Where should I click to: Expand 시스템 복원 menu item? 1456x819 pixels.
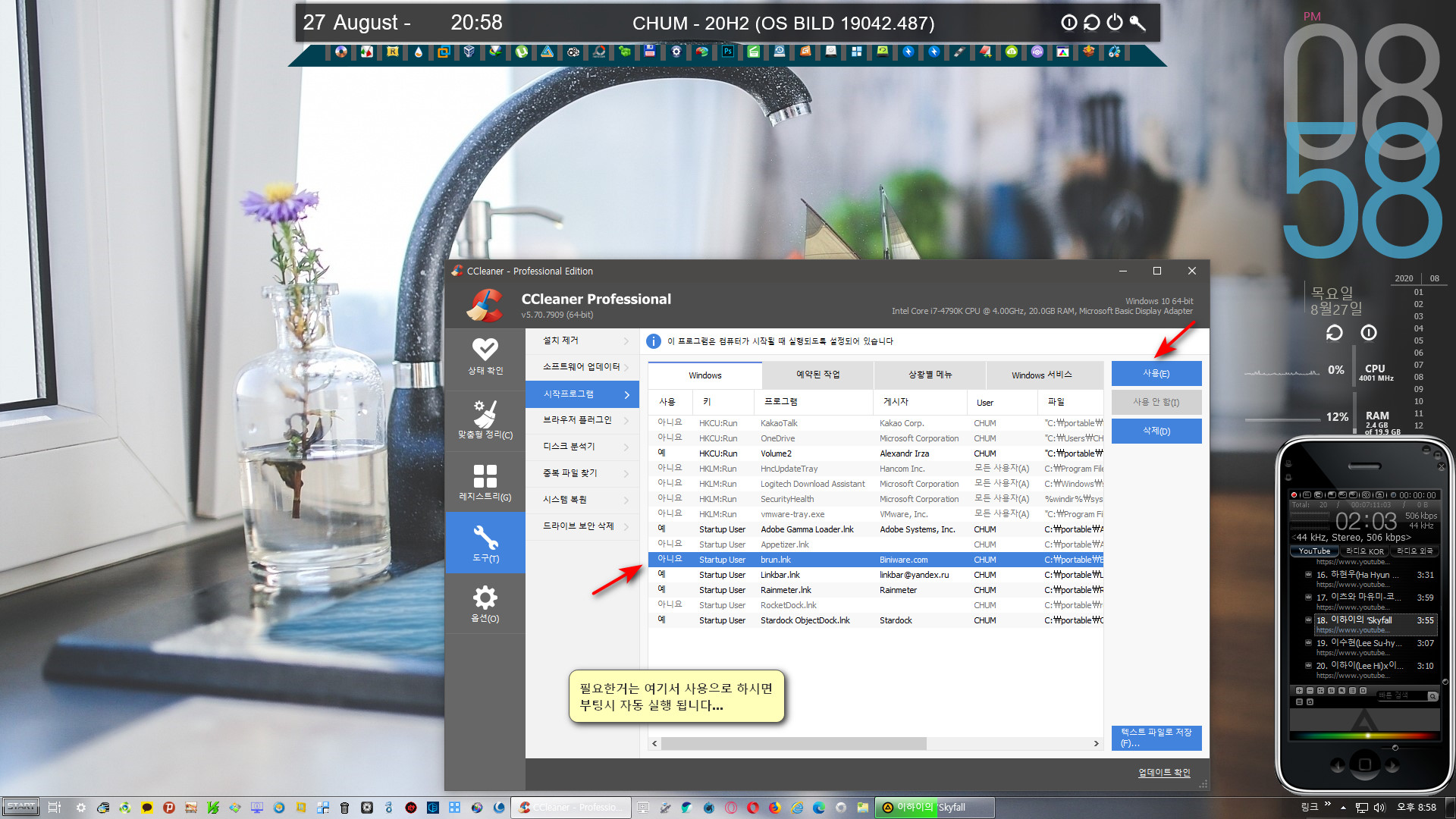(582, 500)
